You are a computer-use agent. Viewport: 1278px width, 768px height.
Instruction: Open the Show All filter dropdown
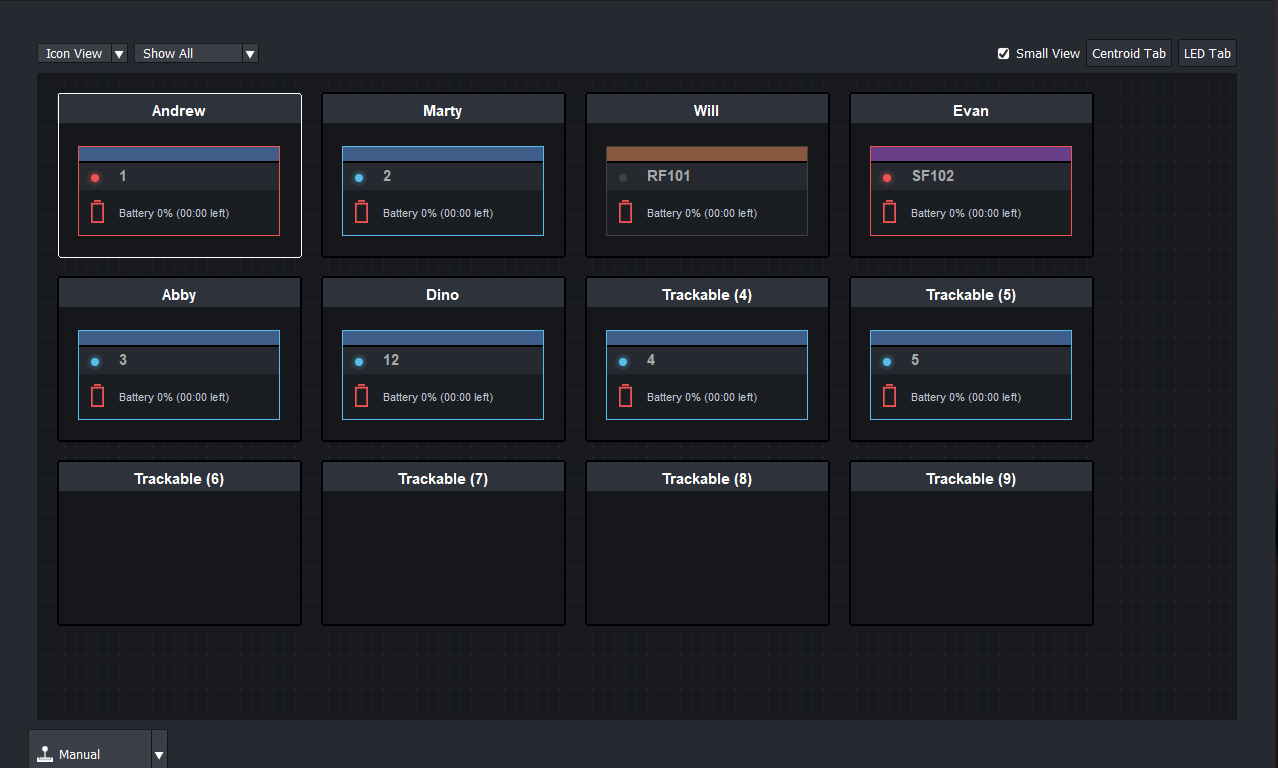point(190,53)
